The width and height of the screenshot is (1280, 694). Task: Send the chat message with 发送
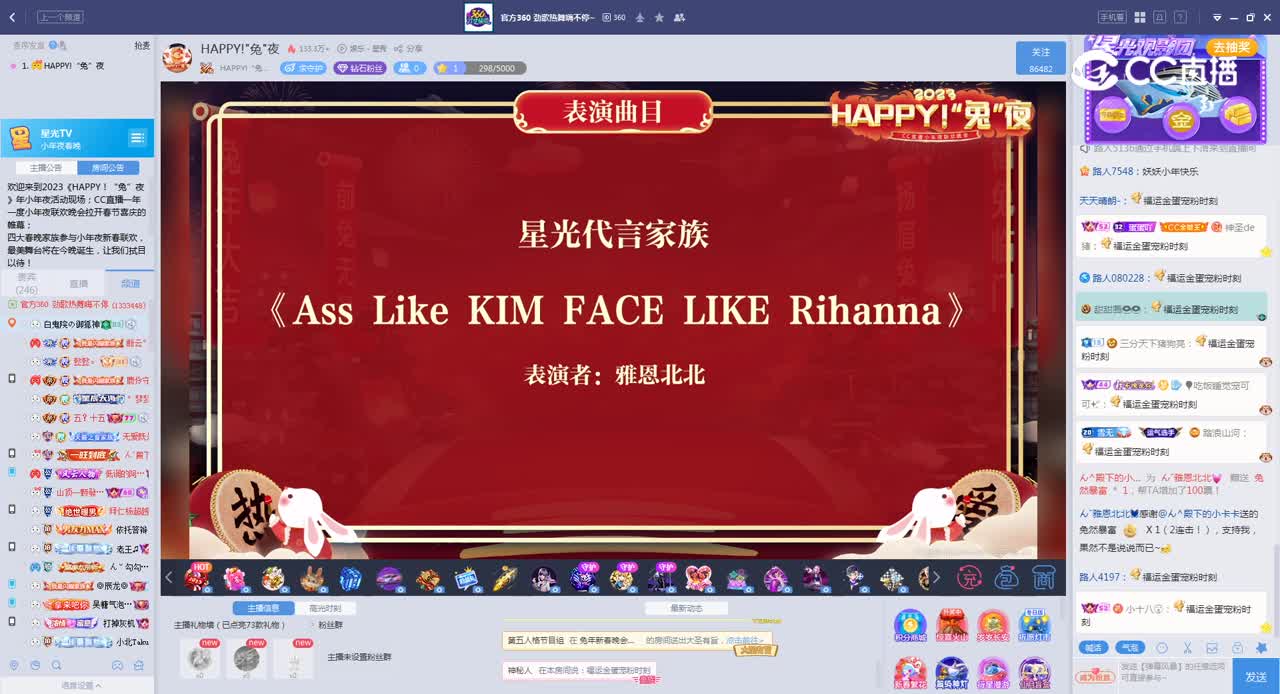click(1256, 677)
